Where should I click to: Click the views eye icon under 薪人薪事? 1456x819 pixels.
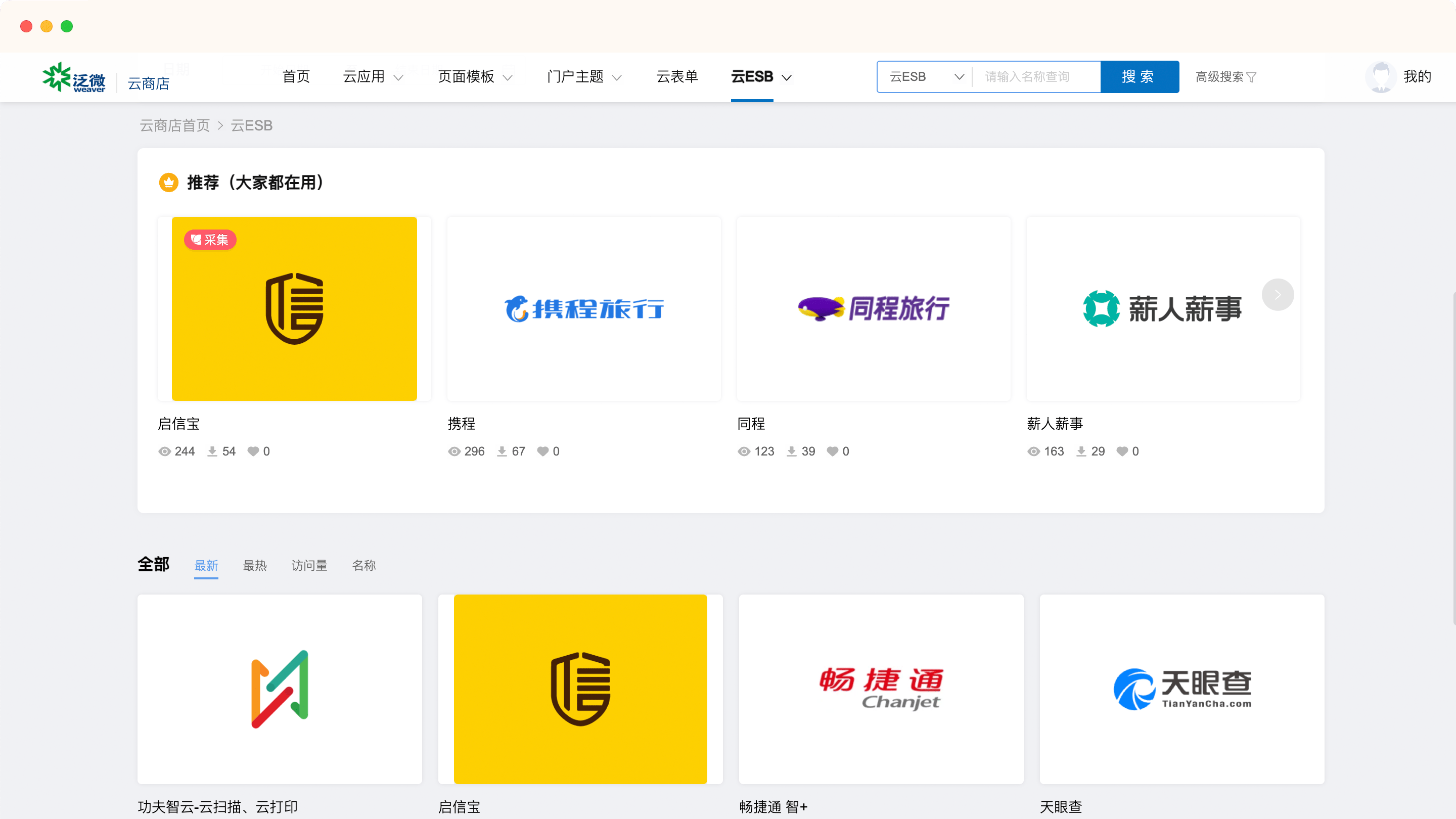click(1034, 451)
